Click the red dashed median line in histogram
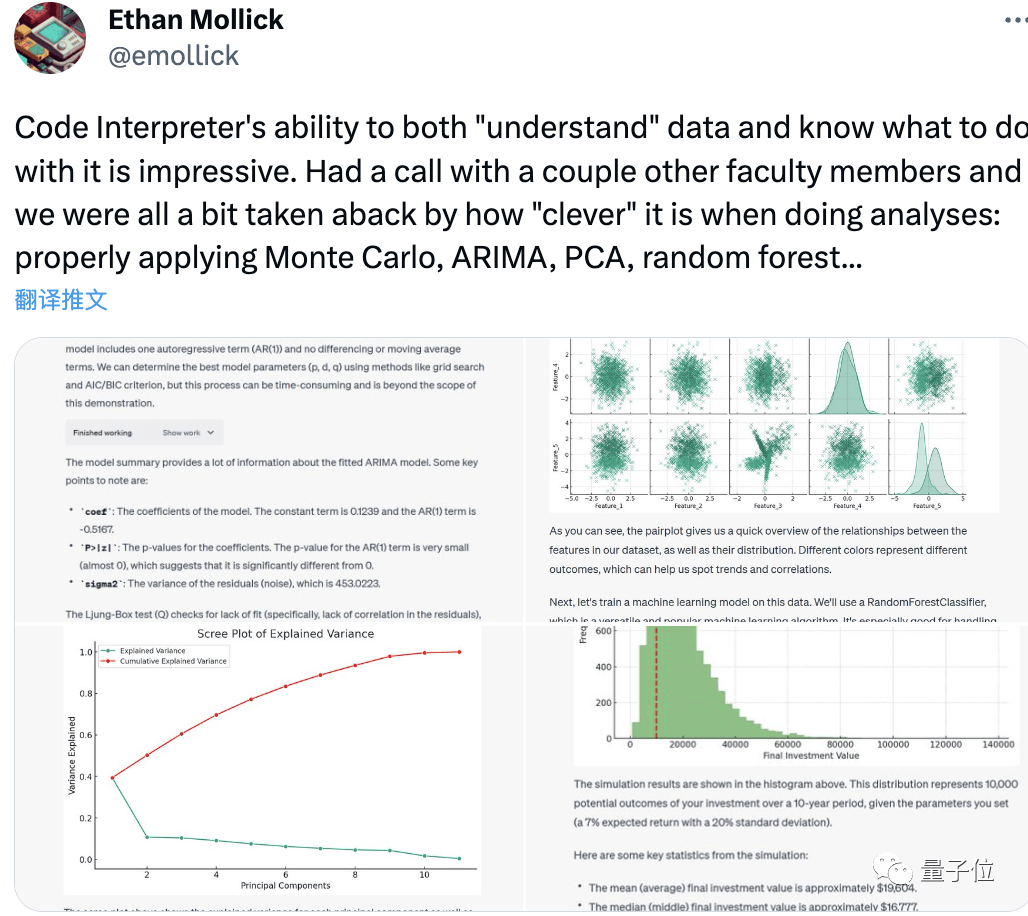The height and width of the screenshot is (916, 1028). 656,682
